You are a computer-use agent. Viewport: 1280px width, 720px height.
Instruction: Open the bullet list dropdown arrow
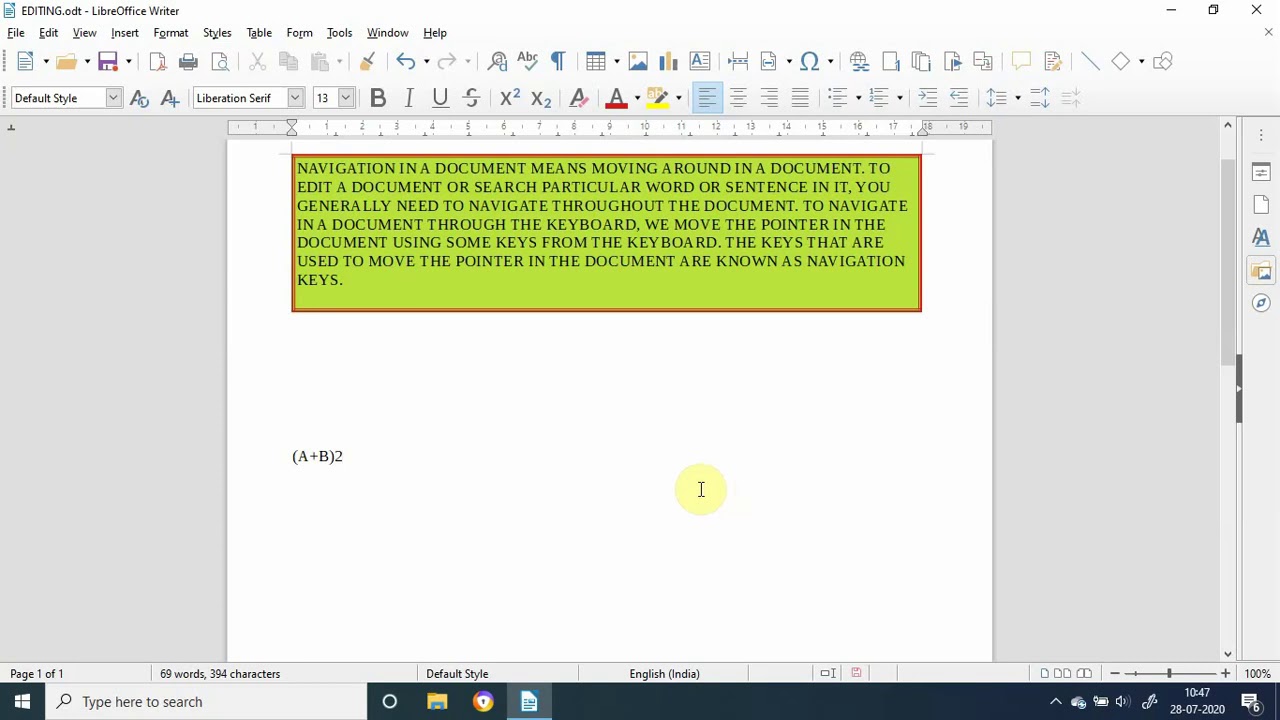[x=858, y=98]
